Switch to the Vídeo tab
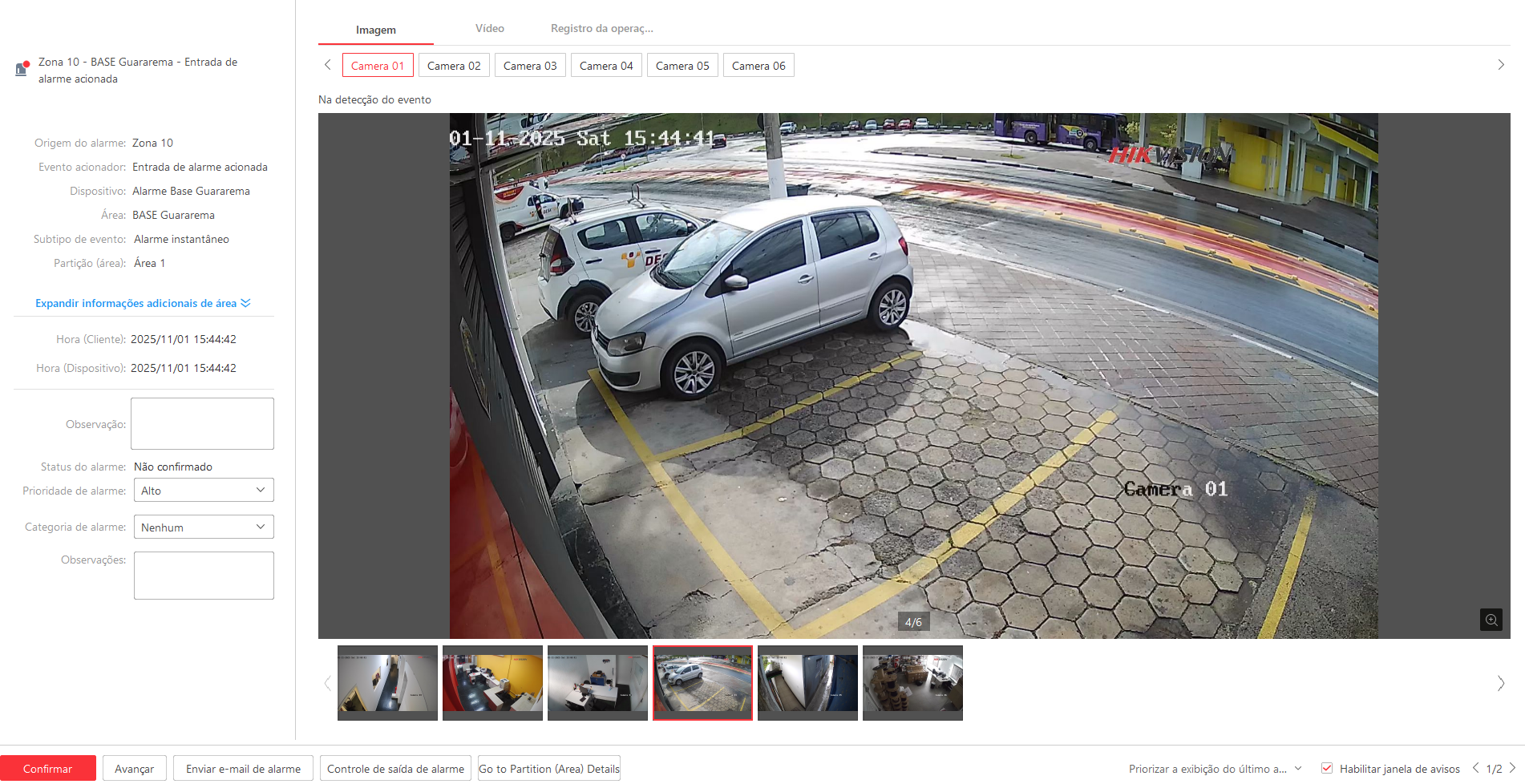The width and height of the screenshot is (1525, 784). pos(489,29)
